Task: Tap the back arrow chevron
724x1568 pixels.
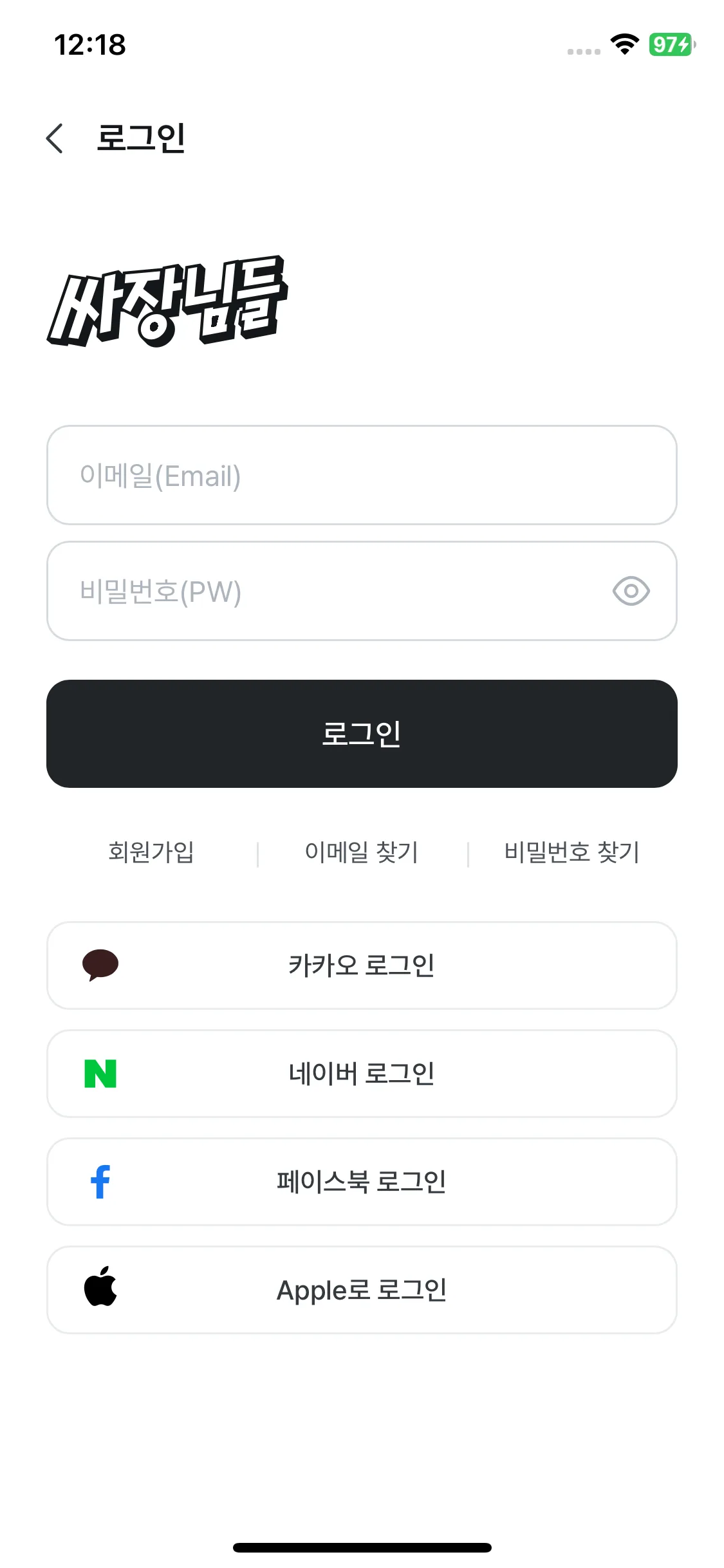Action: click(x=55, y=138)
